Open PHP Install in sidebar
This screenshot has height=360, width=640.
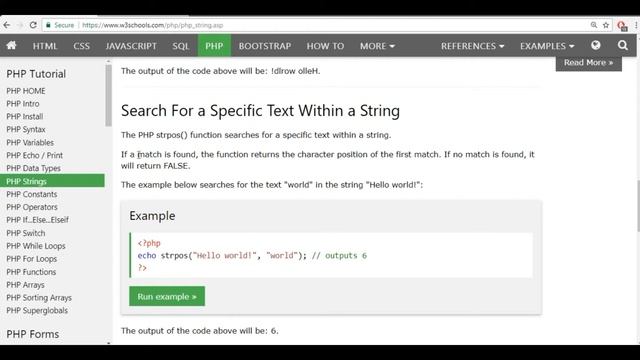(x=24, y=116)
